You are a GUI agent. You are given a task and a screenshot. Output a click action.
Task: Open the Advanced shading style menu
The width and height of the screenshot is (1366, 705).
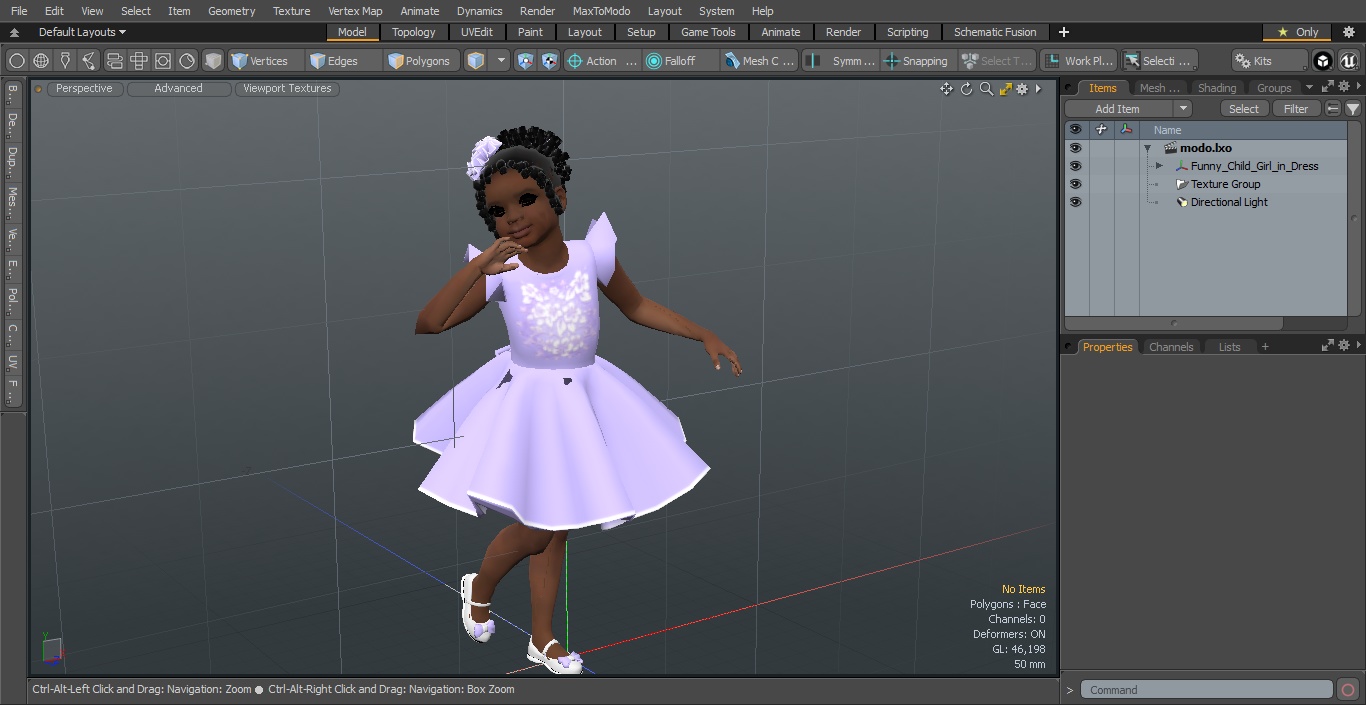178,88
